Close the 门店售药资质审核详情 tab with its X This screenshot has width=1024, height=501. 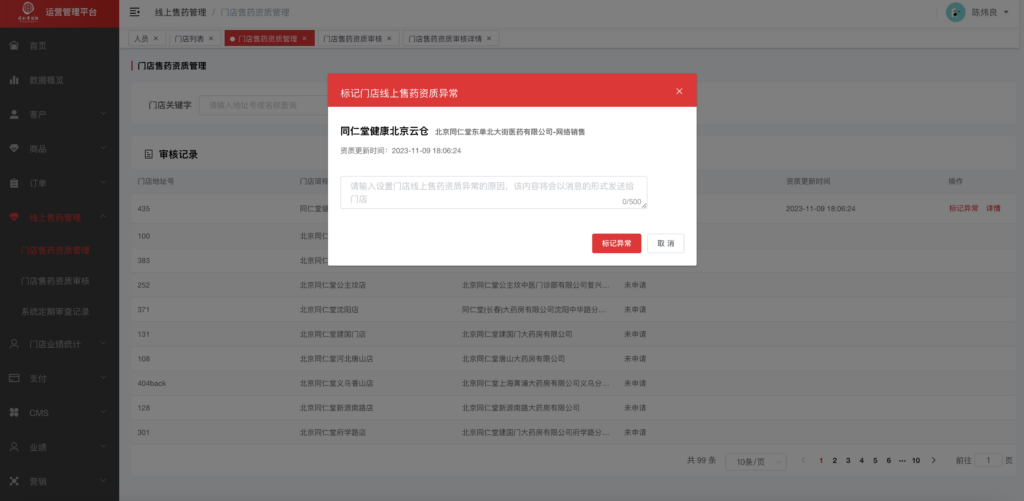pyautogui.click(x=488, y=39)
